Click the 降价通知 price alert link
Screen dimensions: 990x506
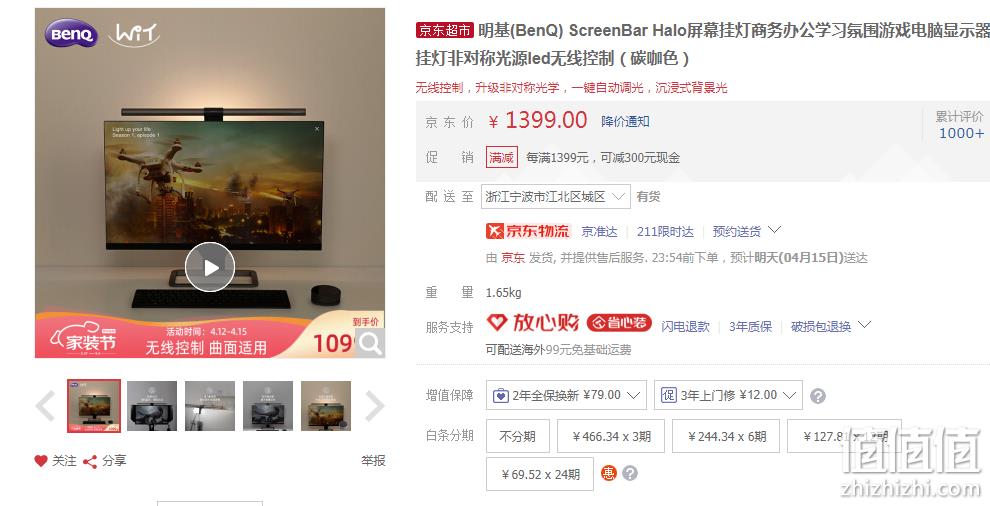click(x=625, y=121)
